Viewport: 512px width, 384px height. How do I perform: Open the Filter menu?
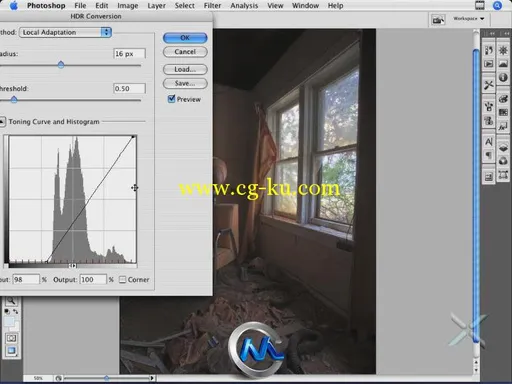(212, 6)
